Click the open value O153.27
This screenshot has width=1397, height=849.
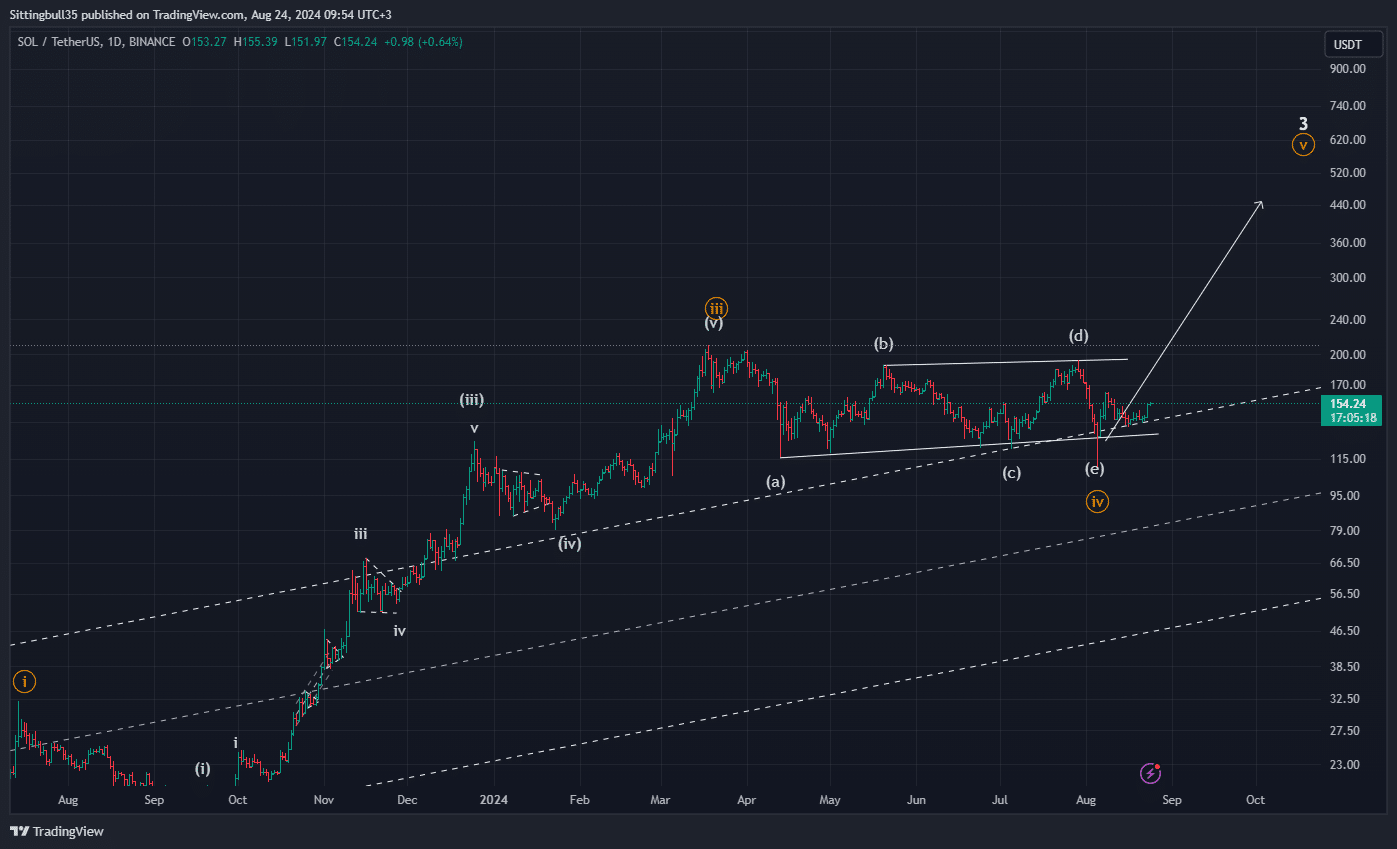click(x=204, y=42)
